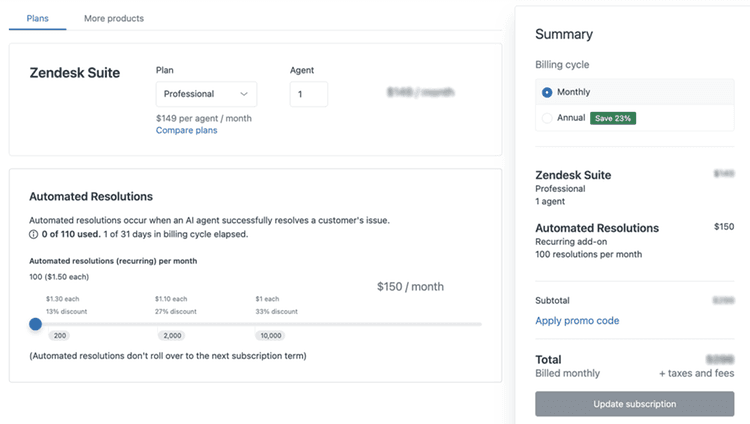Screen dimensions: 750x424
Task: Click the $1.10 each discount label
Action: coord(171,299)
